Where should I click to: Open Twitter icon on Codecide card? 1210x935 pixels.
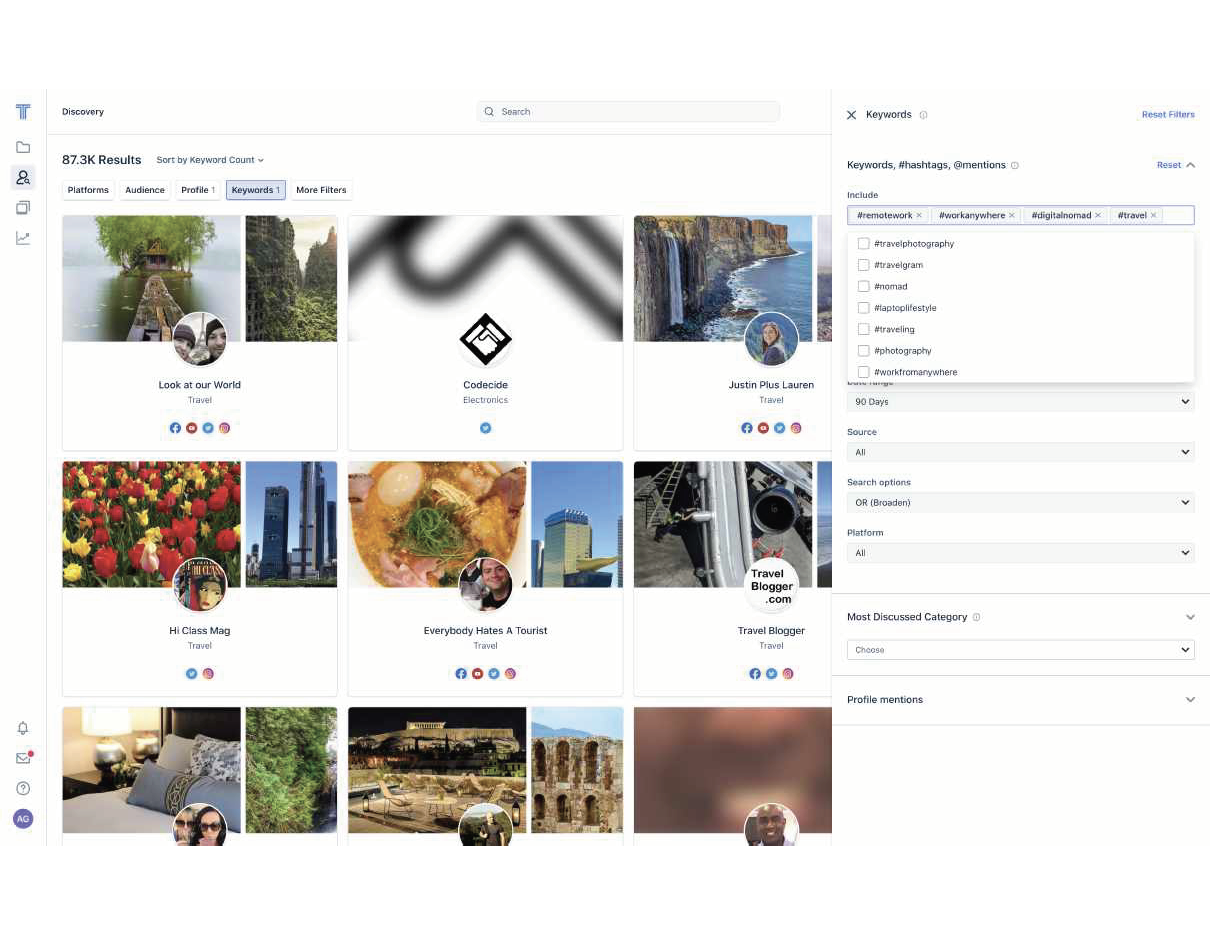tap(486, 428)
